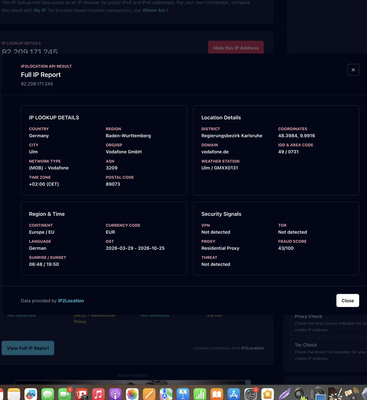
Task: Select the postal code 89073
Action: (113, 184)
